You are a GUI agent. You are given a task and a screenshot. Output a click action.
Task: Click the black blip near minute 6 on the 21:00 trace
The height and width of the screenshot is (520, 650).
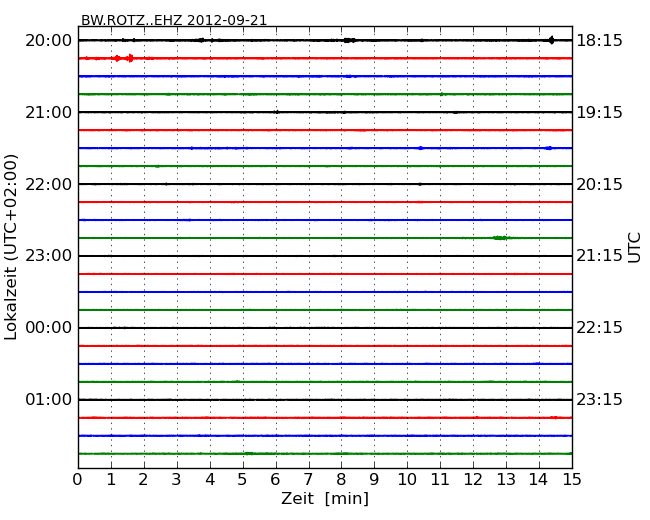276,112
